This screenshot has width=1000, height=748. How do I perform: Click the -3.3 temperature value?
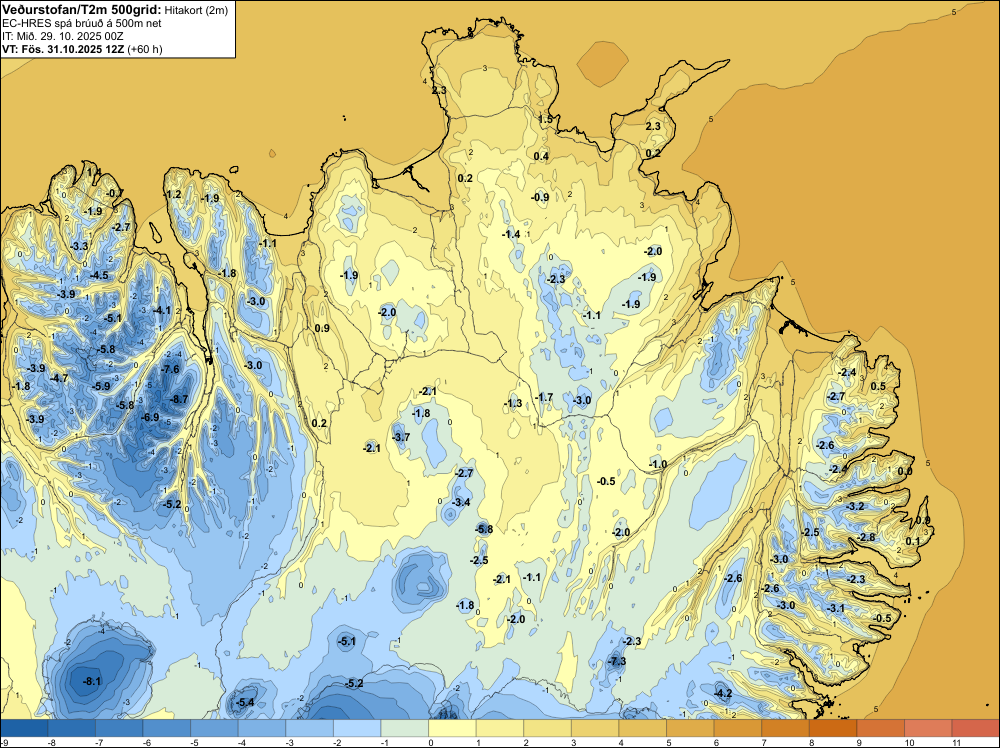(x=79, y=246)
